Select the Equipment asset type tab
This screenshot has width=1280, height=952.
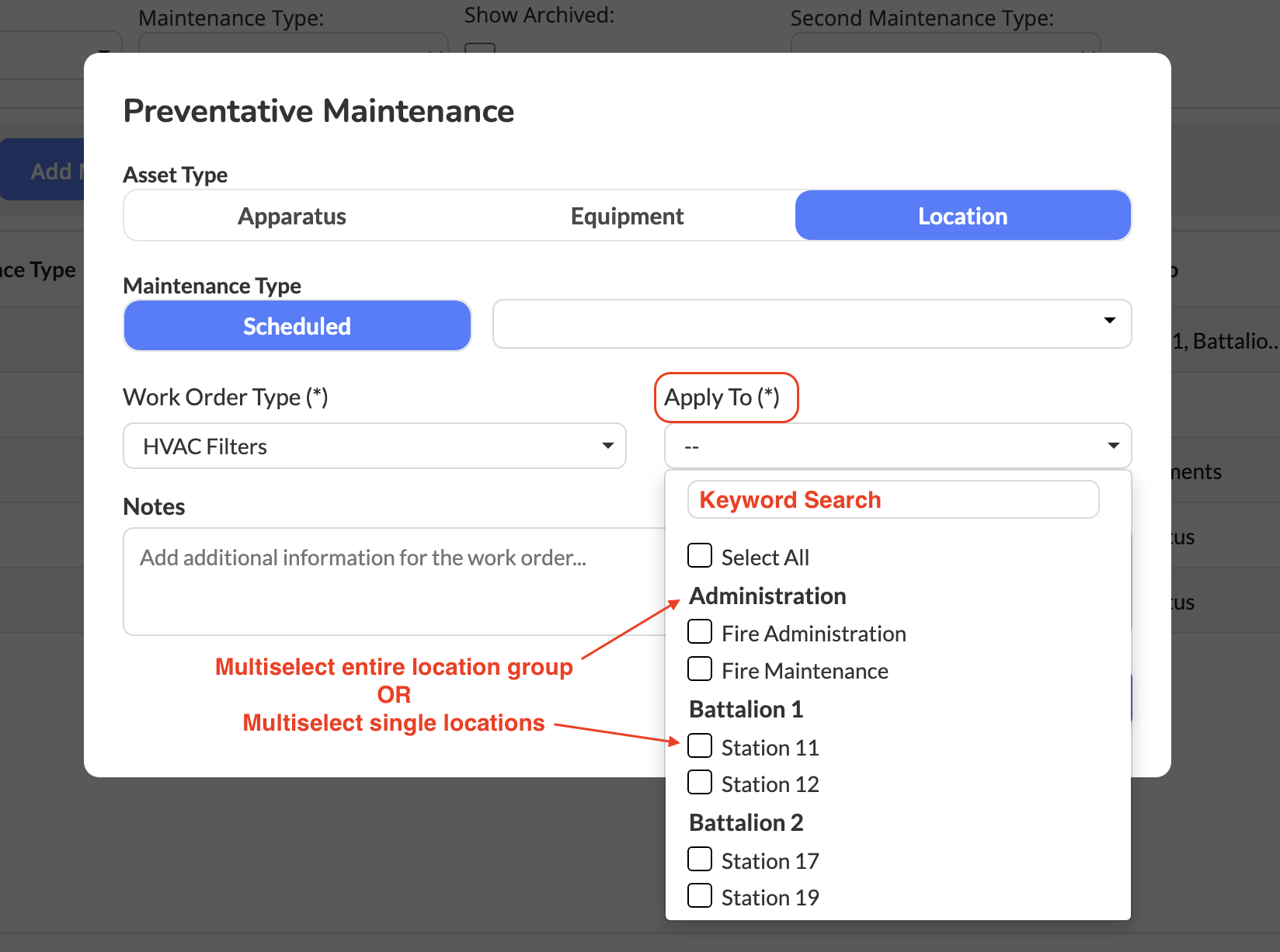627,216
